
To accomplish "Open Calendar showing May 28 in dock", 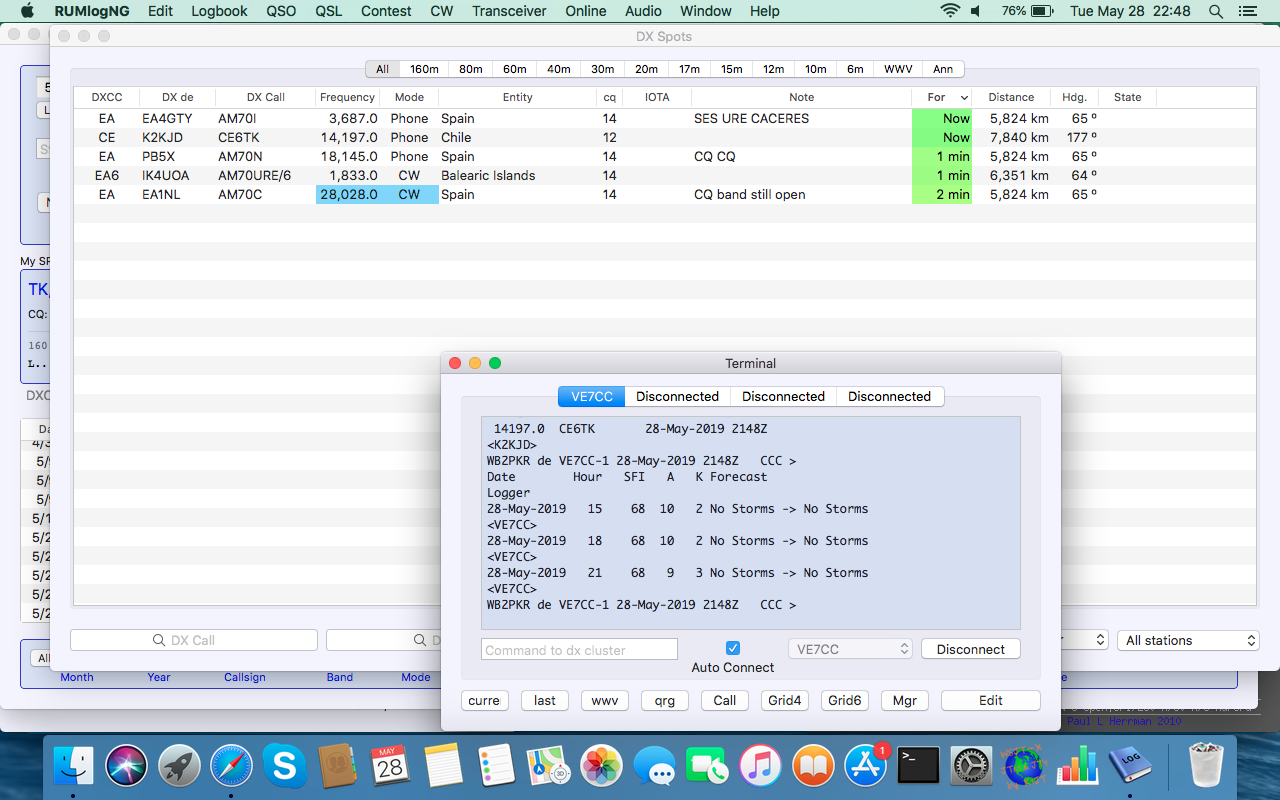I will click(390, 767).
